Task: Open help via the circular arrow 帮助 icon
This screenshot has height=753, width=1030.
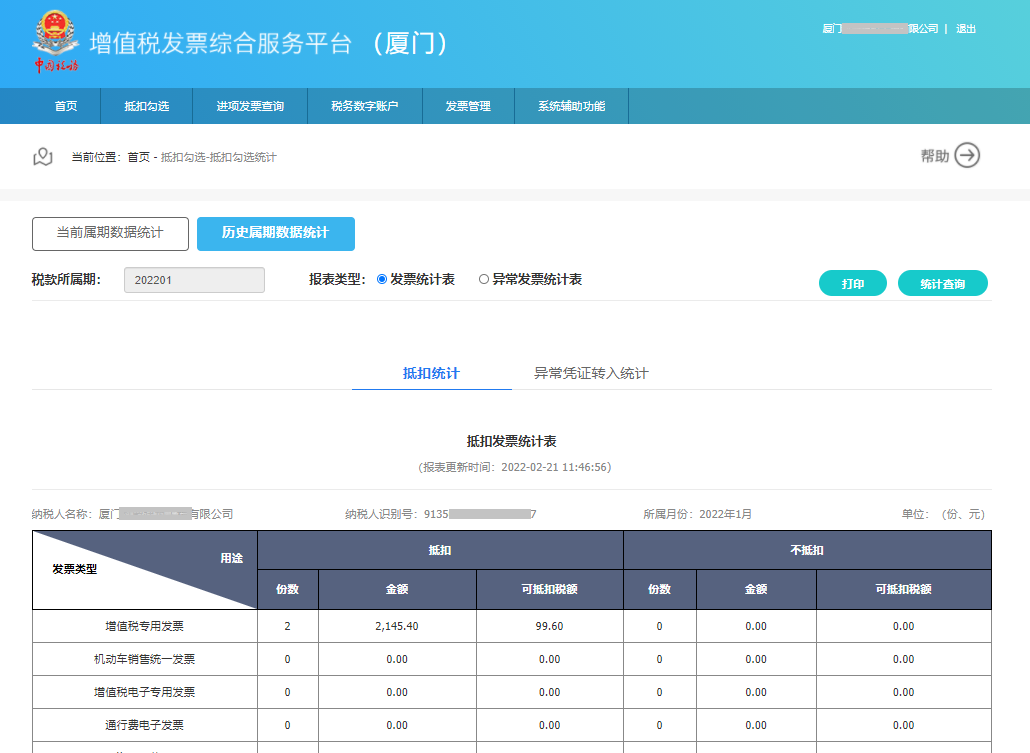Action: 964,156
